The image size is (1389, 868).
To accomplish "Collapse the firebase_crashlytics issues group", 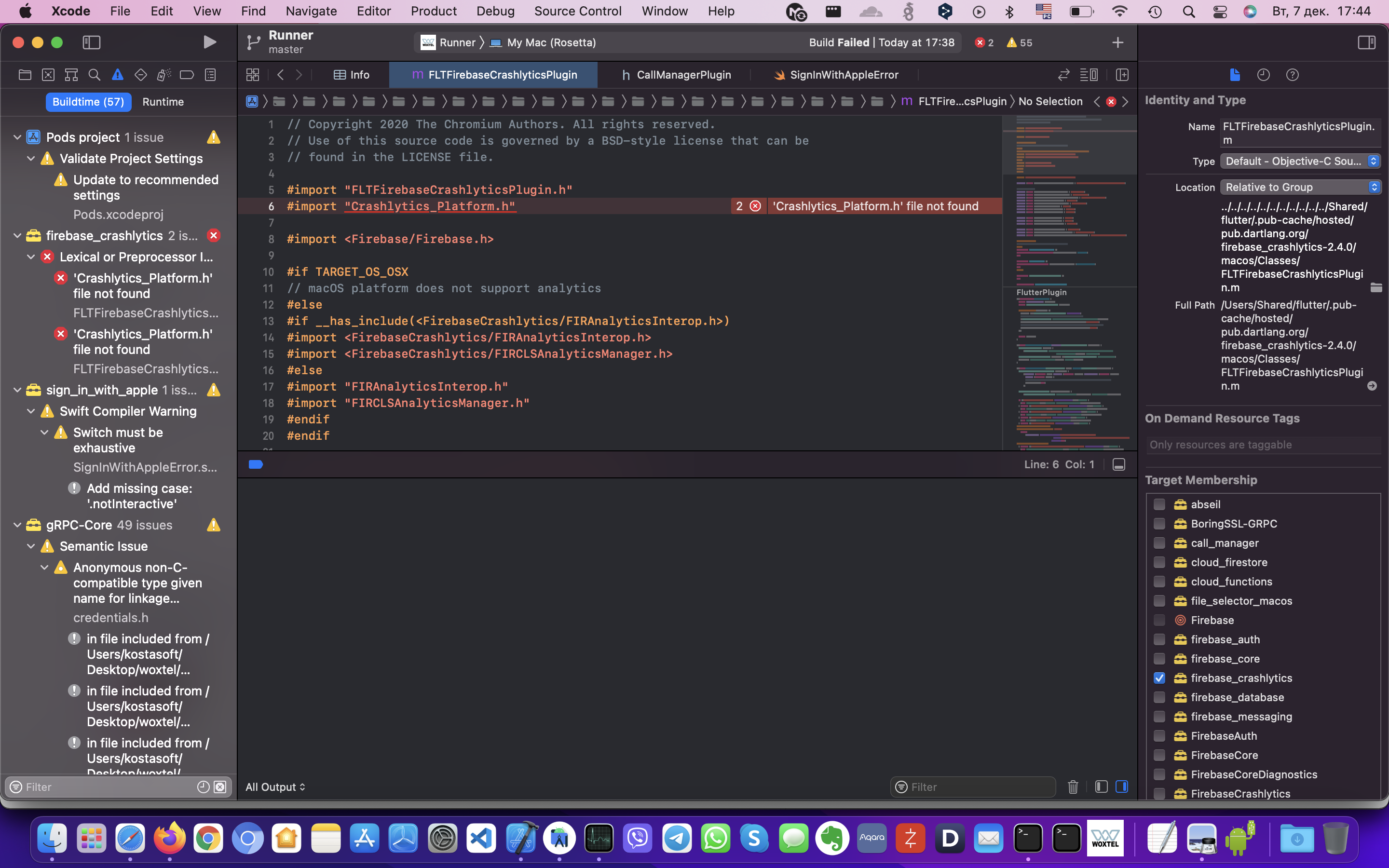I will 17,235.
